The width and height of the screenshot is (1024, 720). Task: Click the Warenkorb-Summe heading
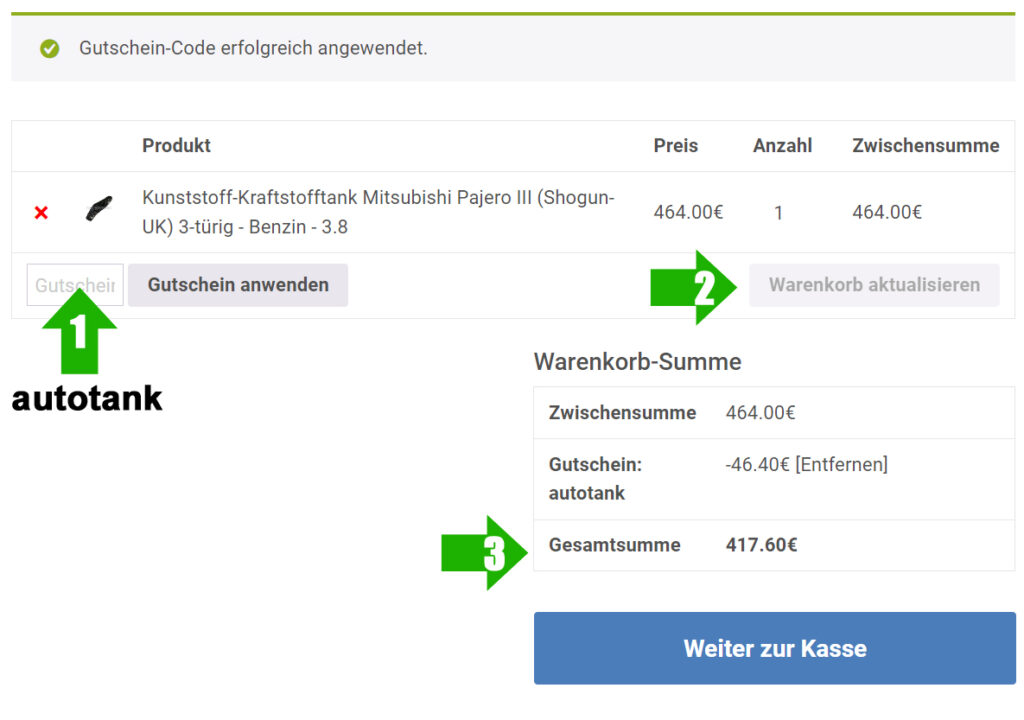637,362
